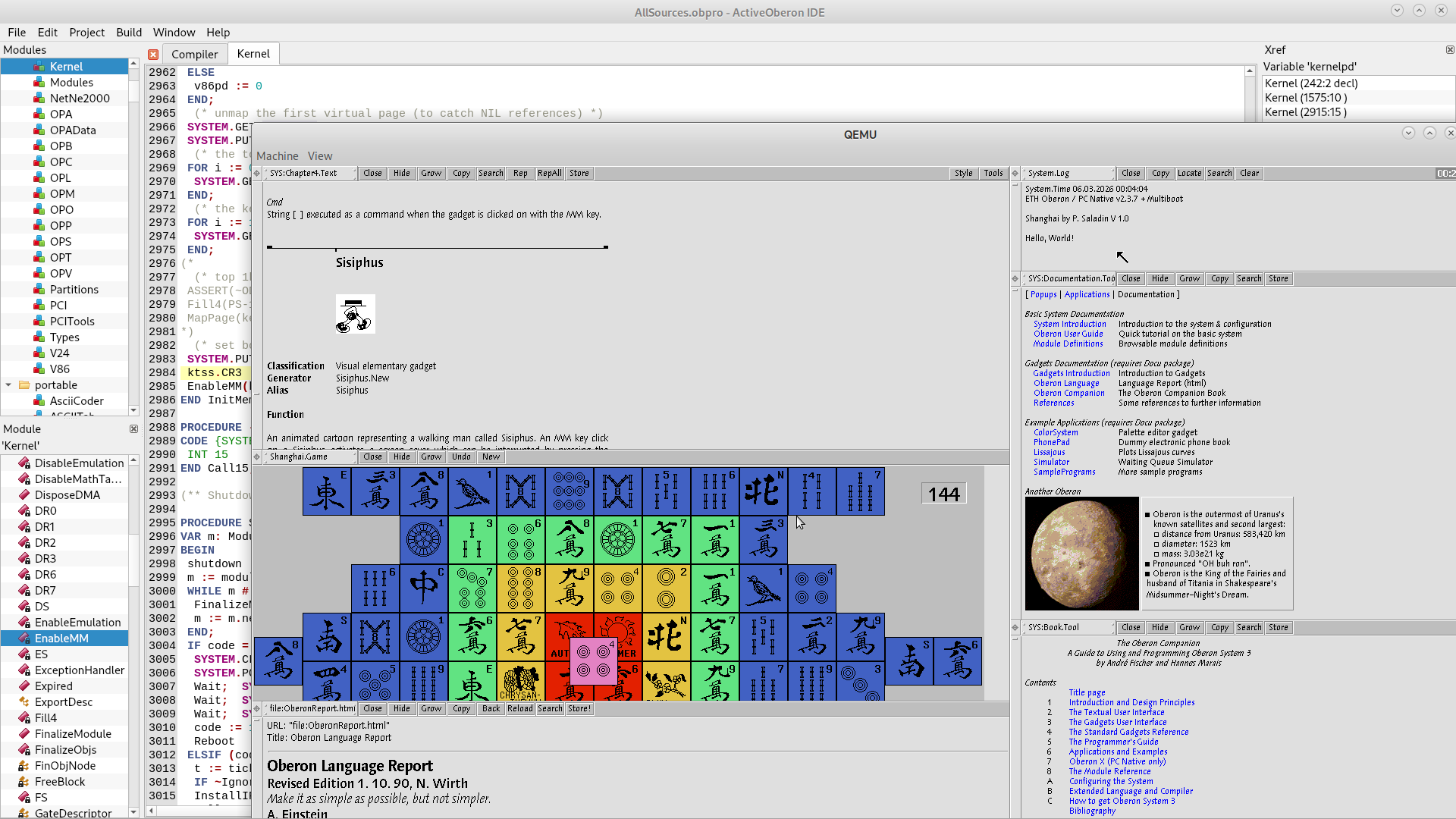
Task: Switch to the Compiler tab
Action: click(195, 53)
